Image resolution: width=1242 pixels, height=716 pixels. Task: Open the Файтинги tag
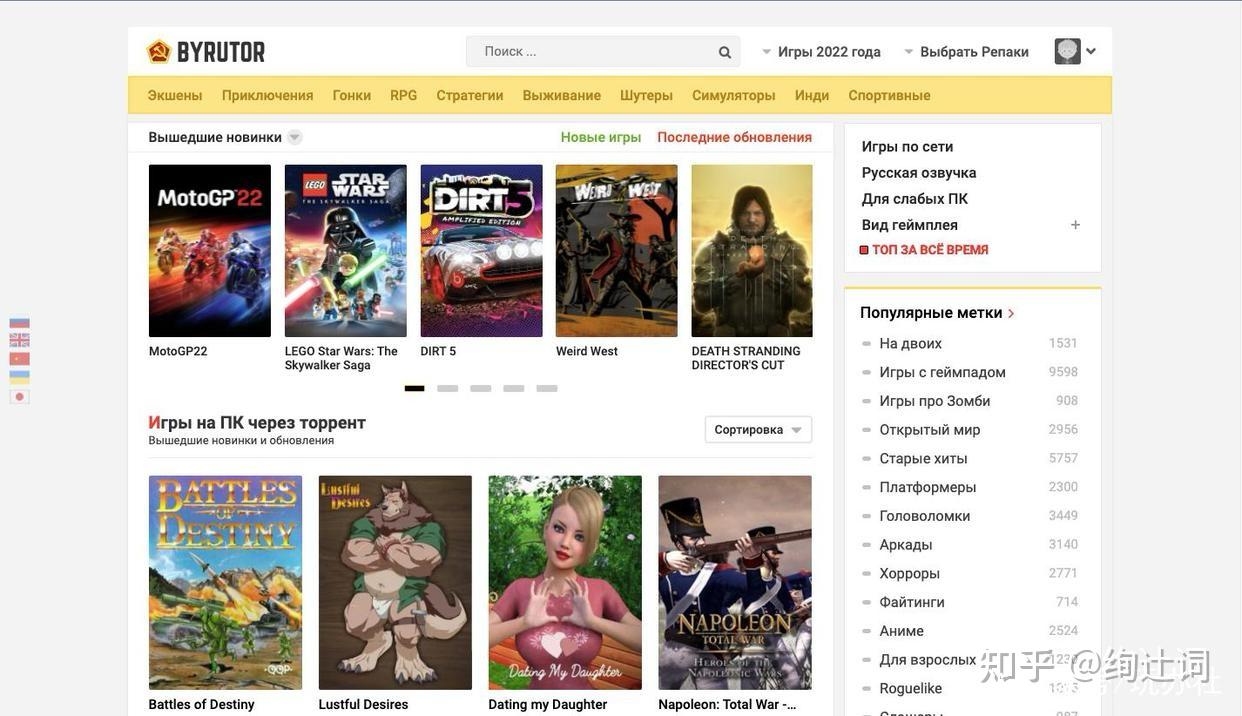912,603
